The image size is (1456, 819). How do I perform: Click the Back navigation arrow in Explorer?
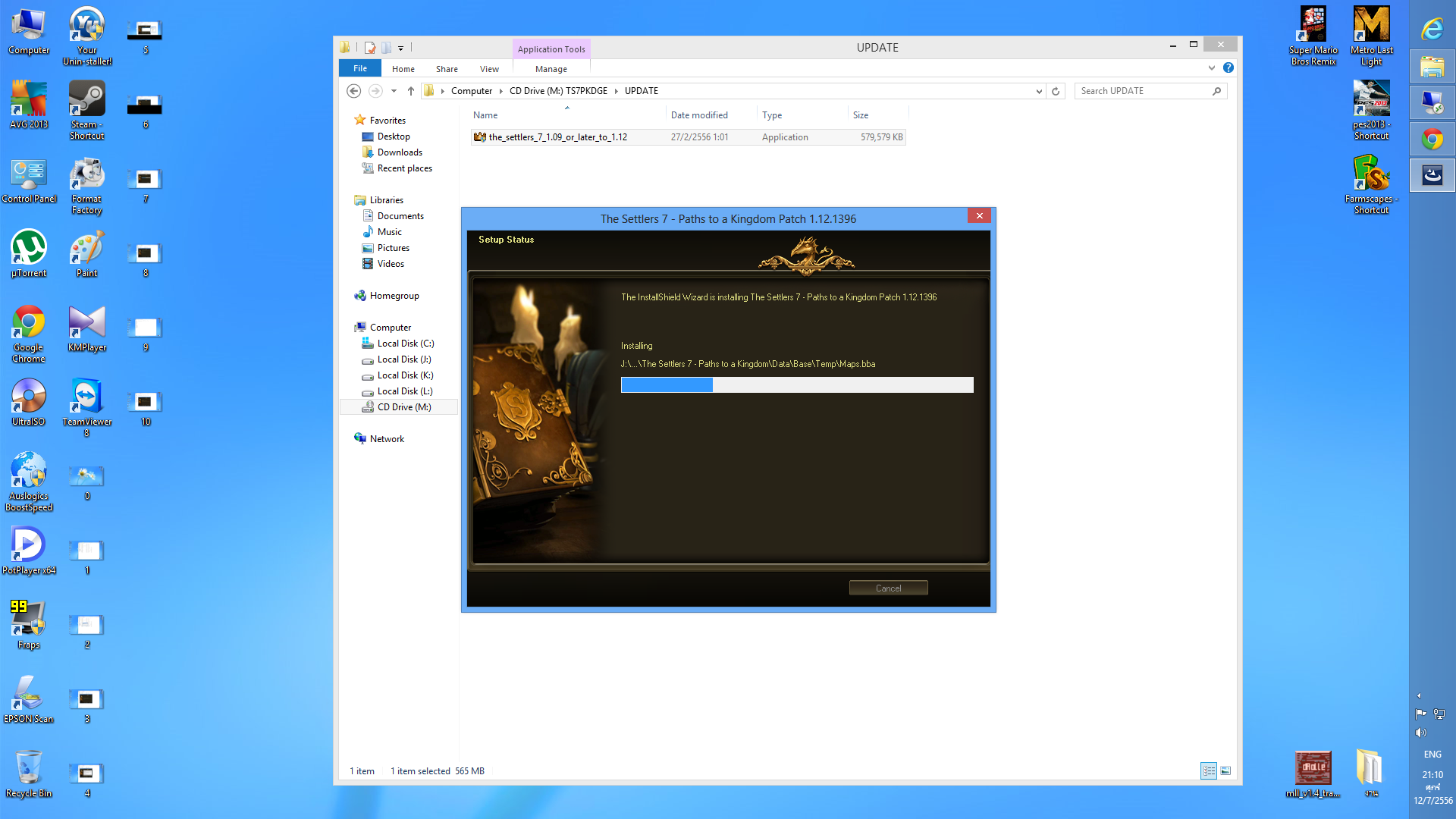coord(353,91)
